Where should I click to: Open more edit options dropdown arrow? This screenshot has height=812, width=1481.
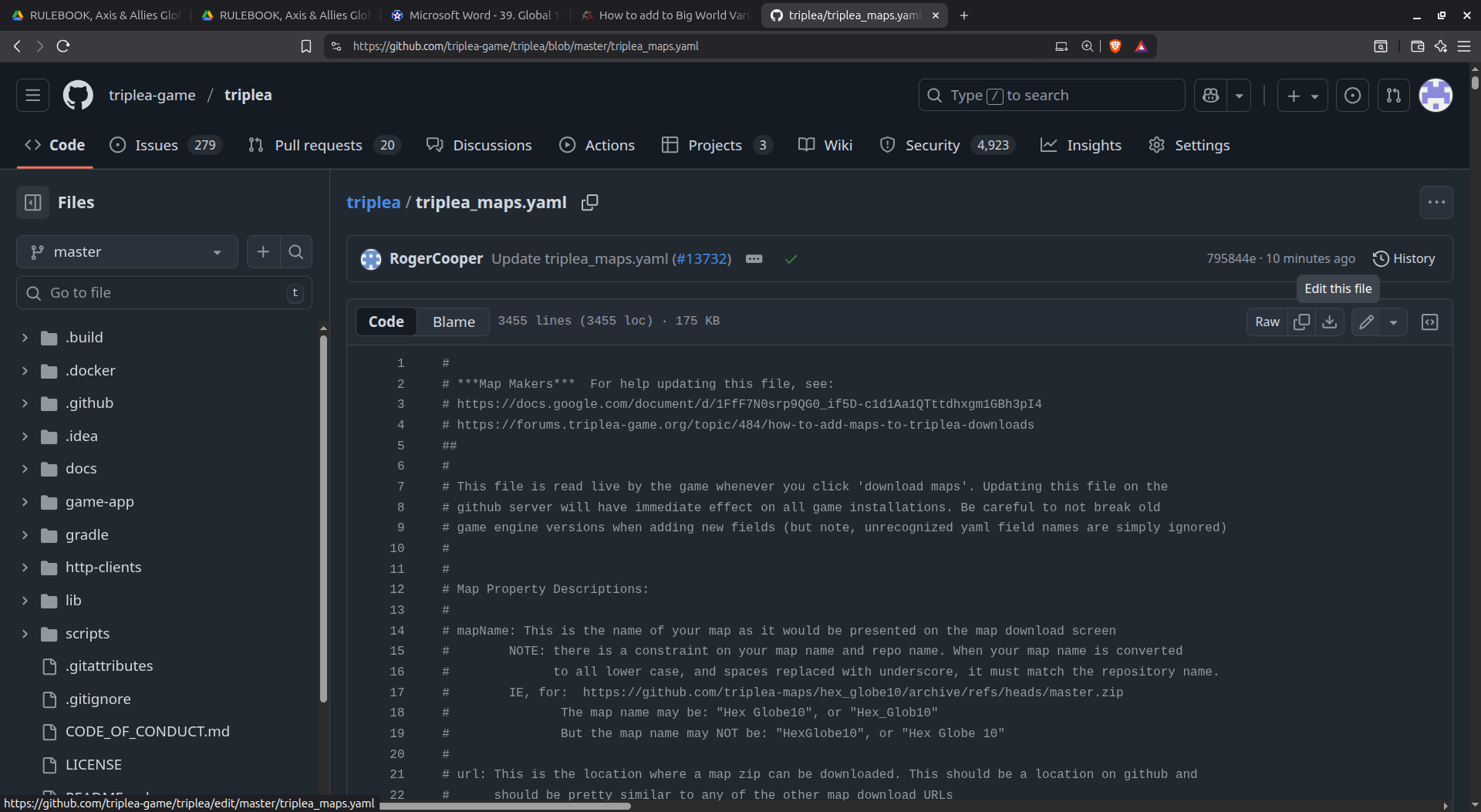1393,322
